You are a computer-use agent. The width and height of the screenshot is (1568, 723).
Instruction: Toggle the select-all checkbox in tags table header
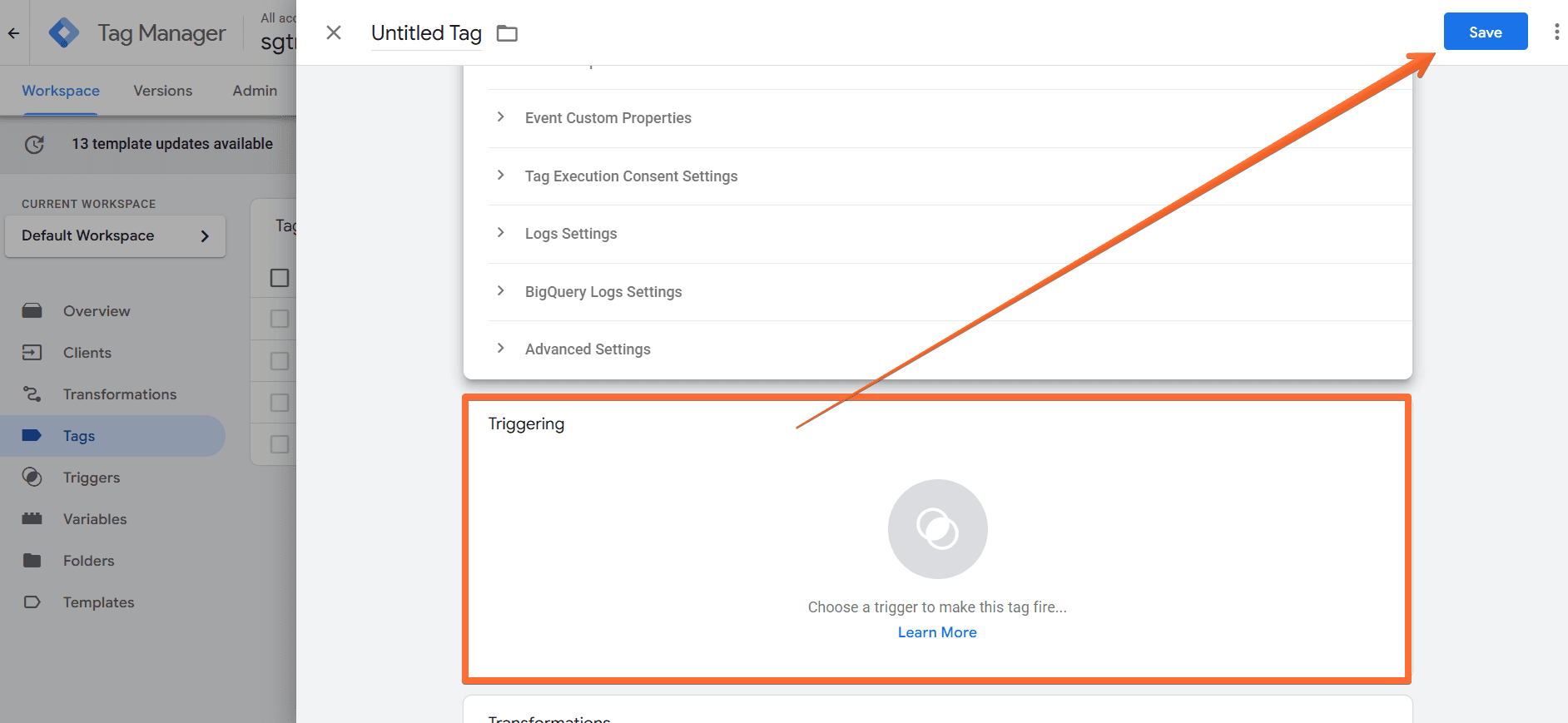click(280, 278)
